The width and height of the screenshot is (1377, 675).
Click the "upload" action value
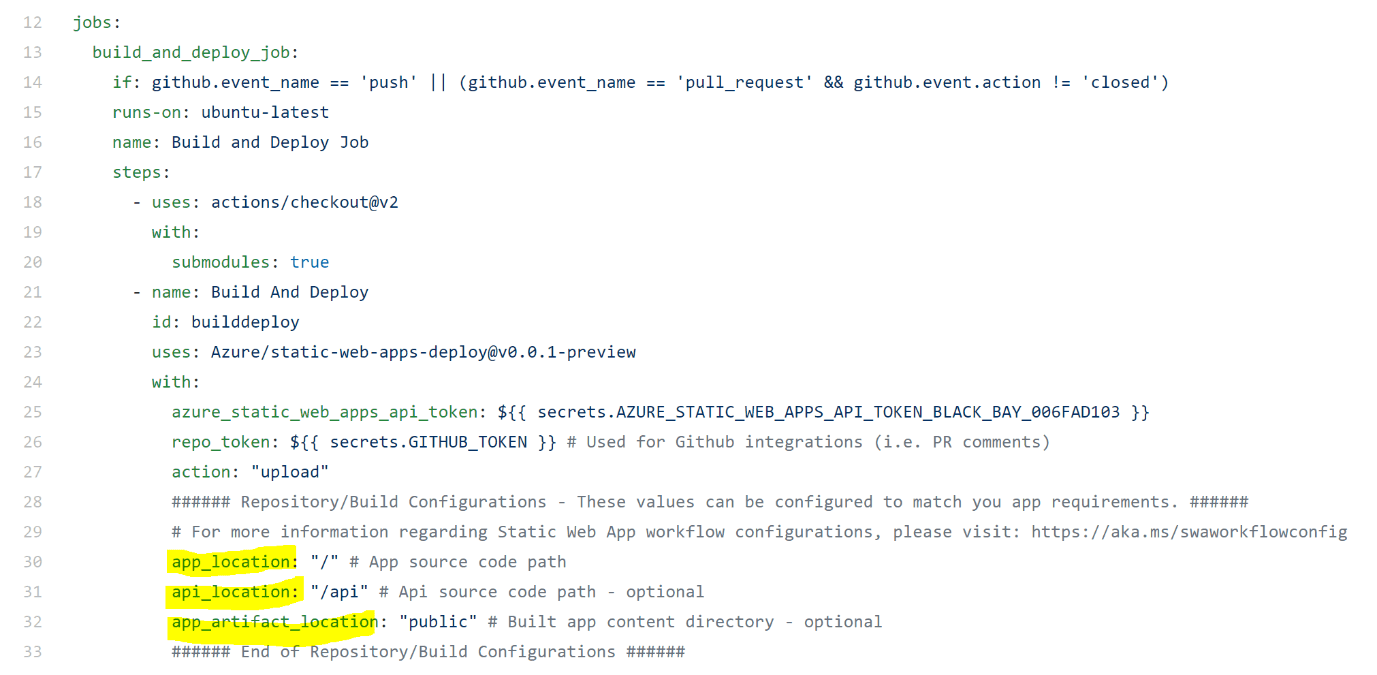pyautogui.click(x=290, y=472)
